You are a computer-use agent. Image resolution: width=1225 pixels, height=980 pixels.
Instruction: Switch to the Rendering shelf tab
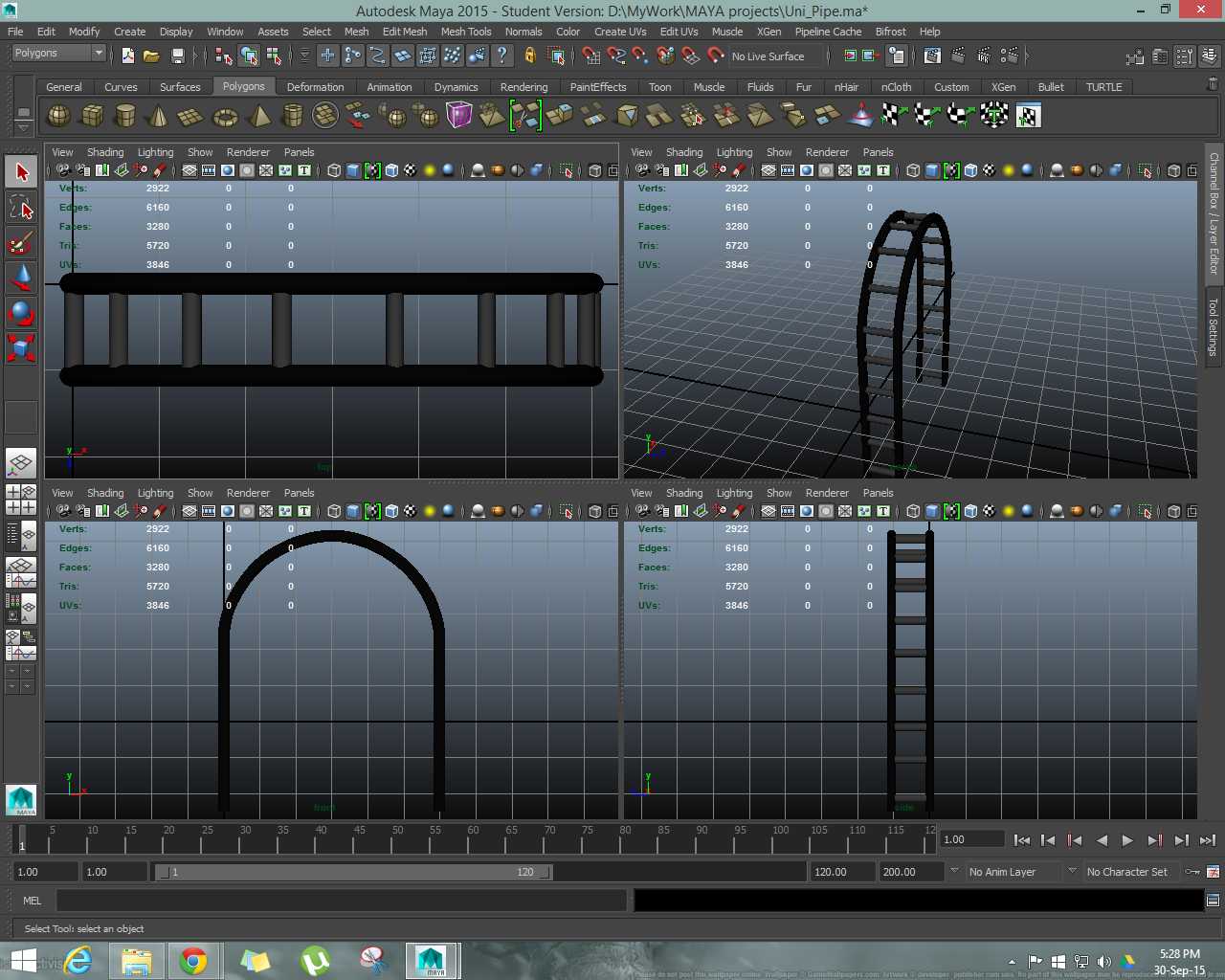coord(523,87)
